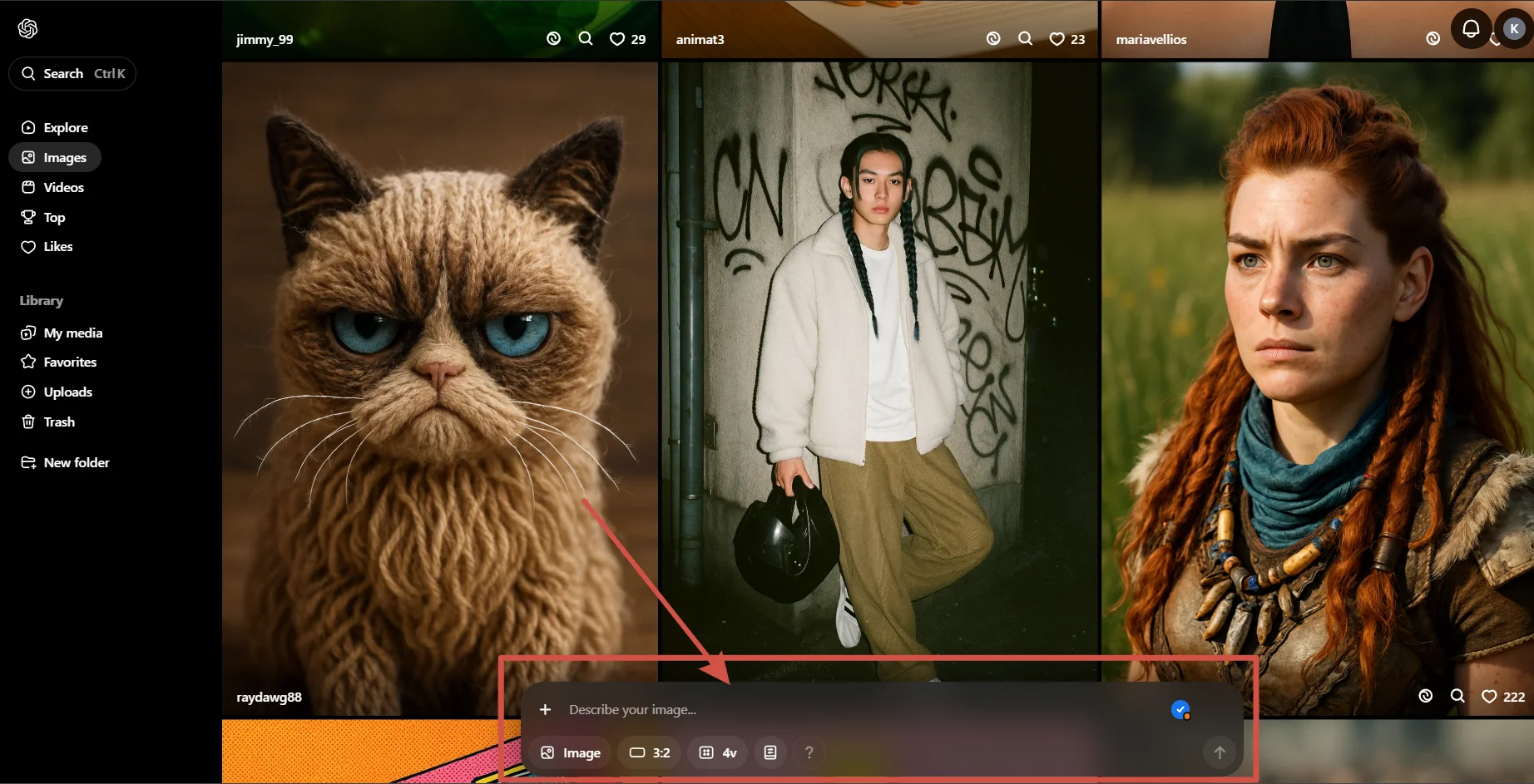Open the Trash folder
This screenshot has height=784, width=1534.
pyautogui.click(x=48, y=422)
